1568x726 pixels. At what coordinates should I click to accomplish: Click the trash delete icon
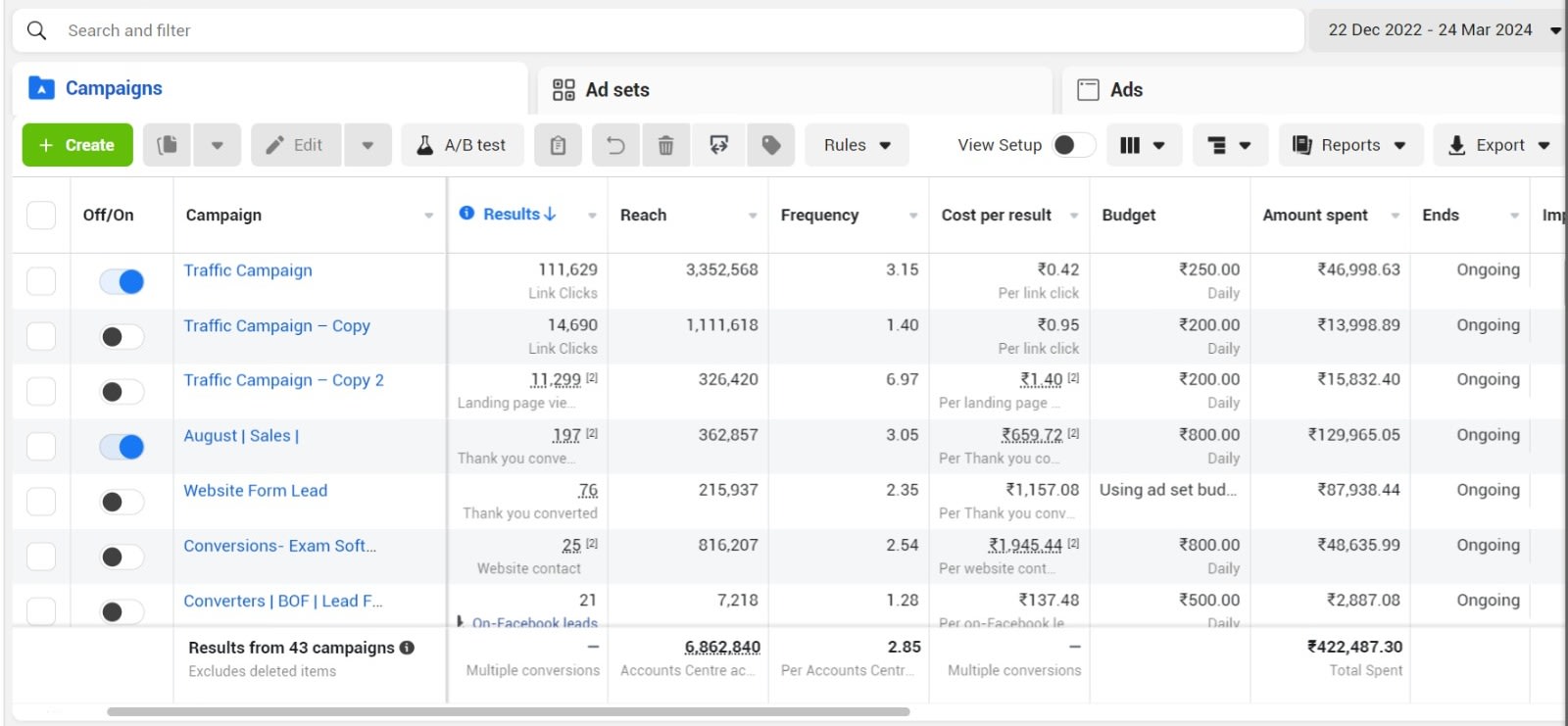(x=665, y=145)
